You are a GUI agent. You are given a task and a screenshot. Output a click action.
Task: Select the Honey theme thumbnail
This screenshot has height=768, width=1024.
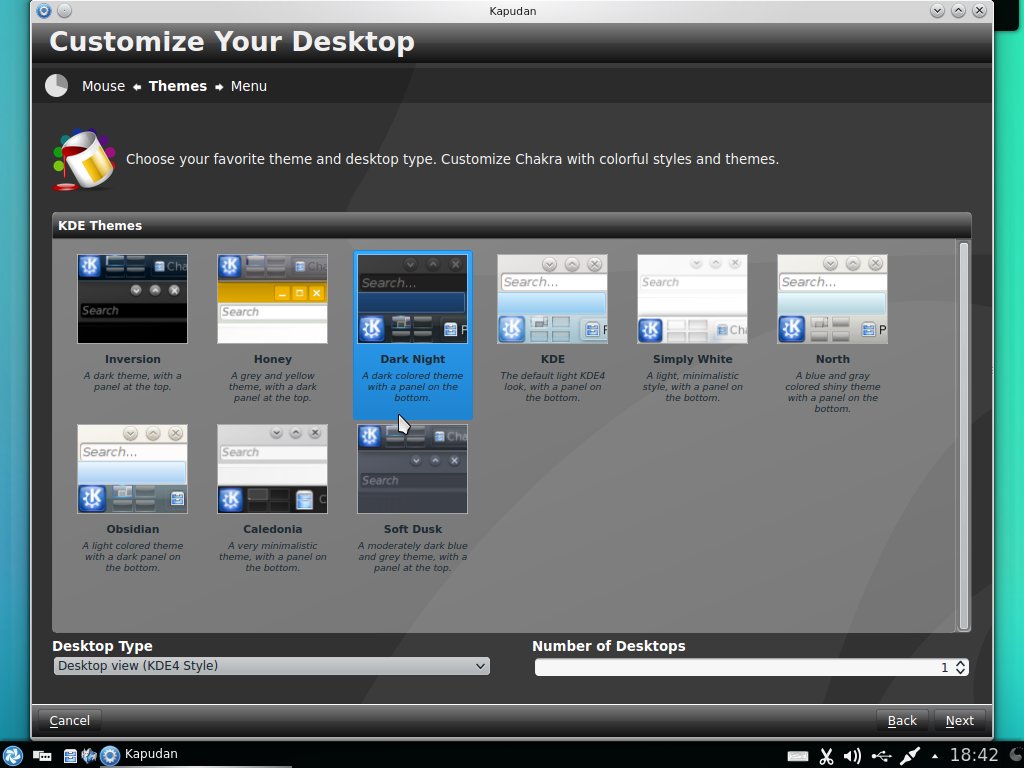coord(272,299)
